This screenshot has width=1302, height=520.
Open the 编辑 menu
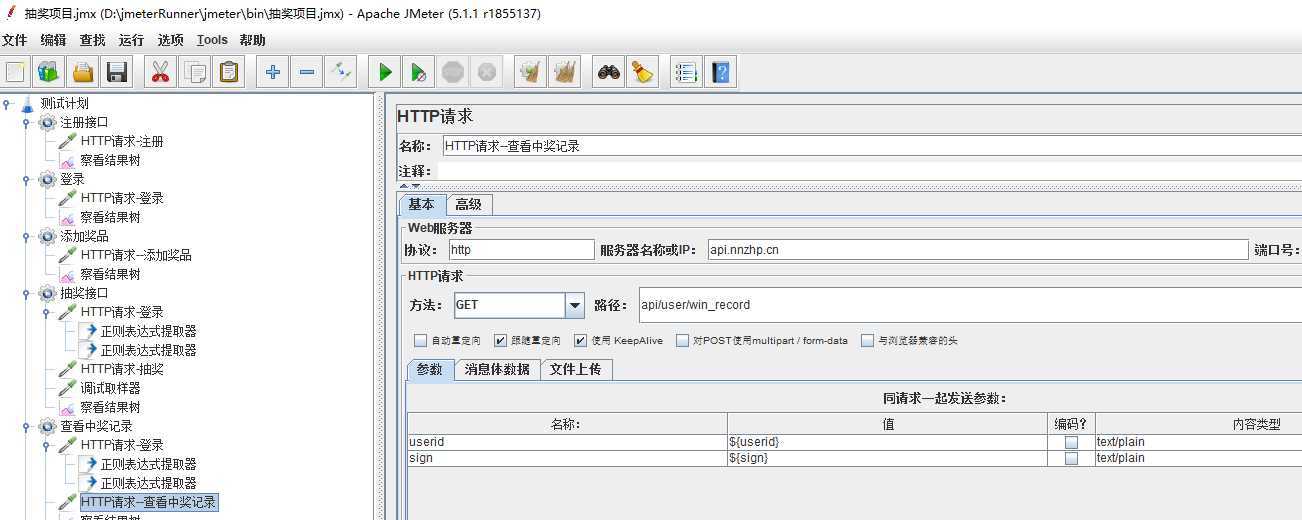coord(54,40)
